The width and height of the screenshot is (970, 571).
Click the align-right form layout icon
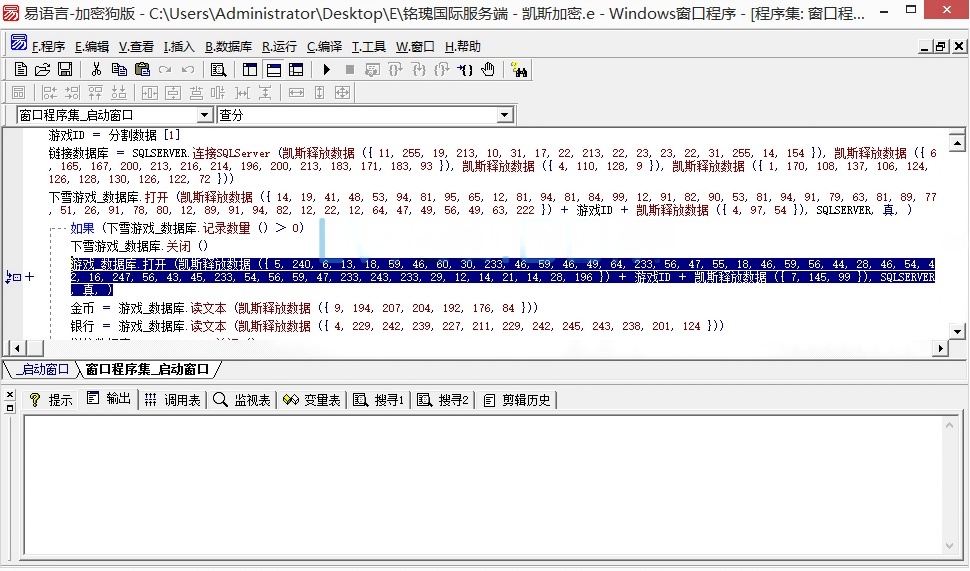(x=72, y=93)
